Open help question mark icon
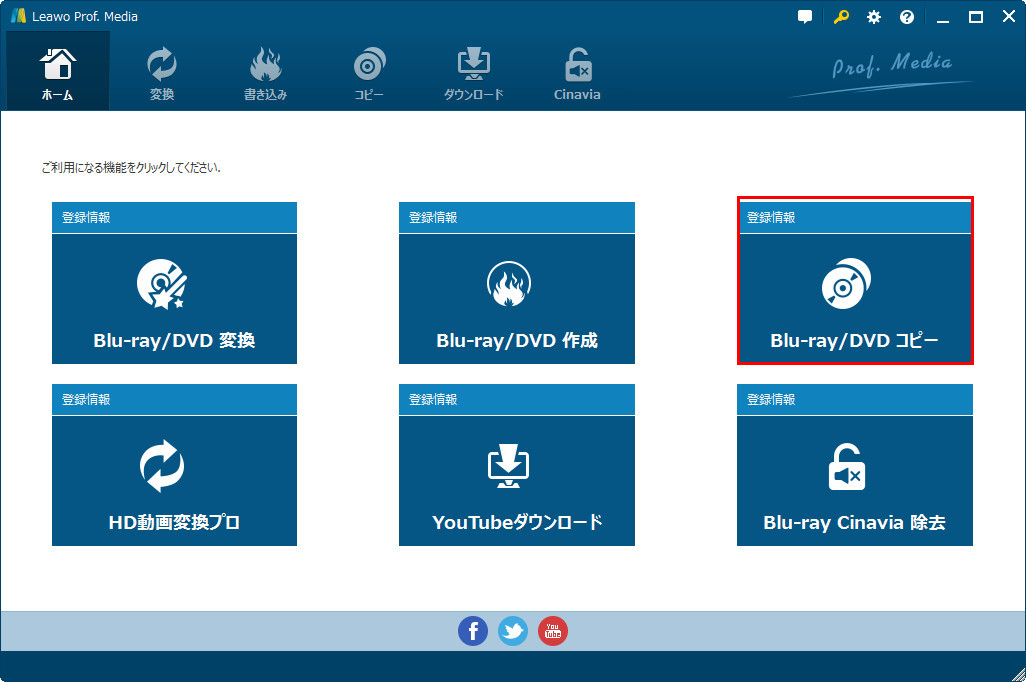This screenshot has width=1026, height=682. click(906, 17)
